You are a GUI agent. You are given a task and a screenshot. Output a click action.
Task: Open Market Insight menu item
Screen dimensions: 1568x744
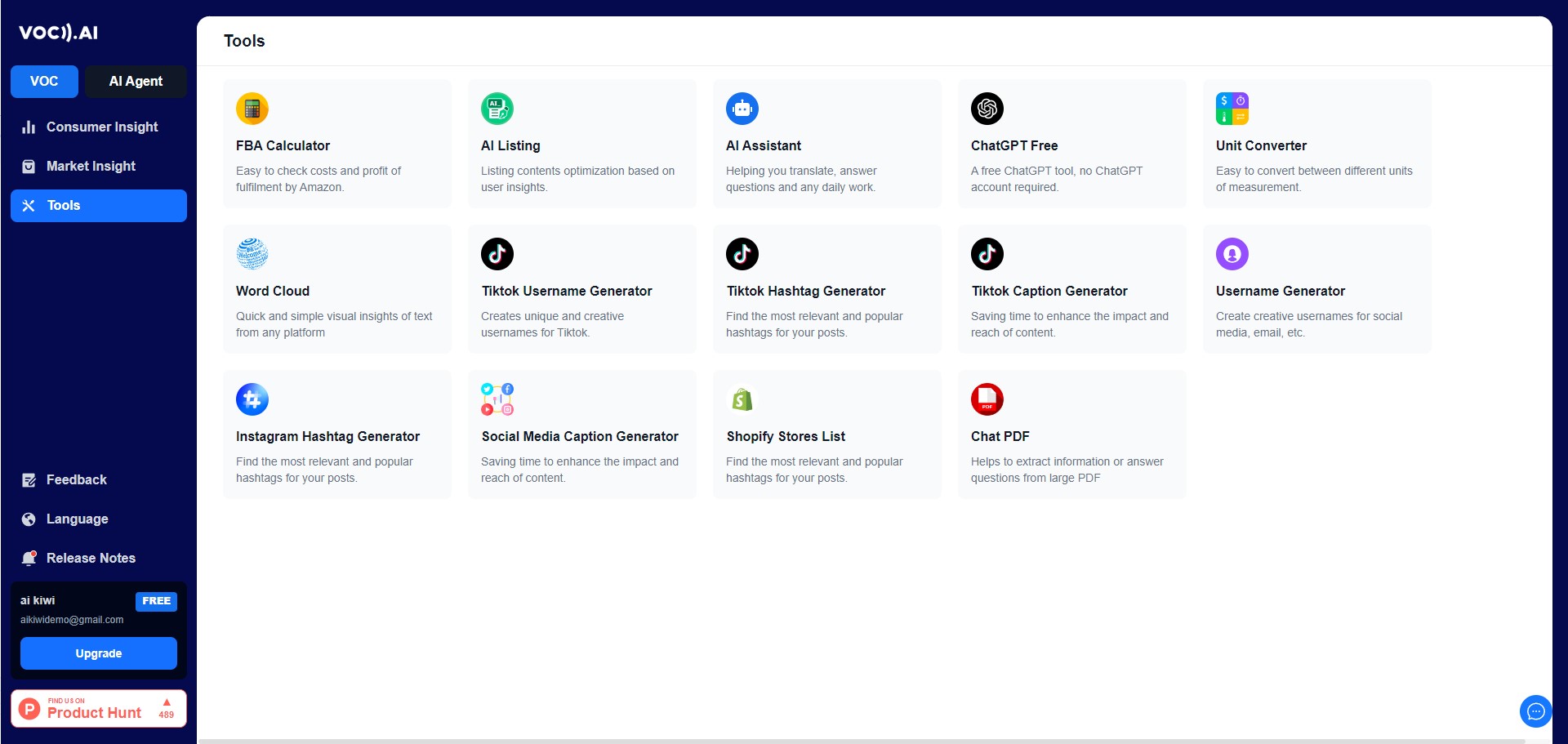[x=99, y=167]
